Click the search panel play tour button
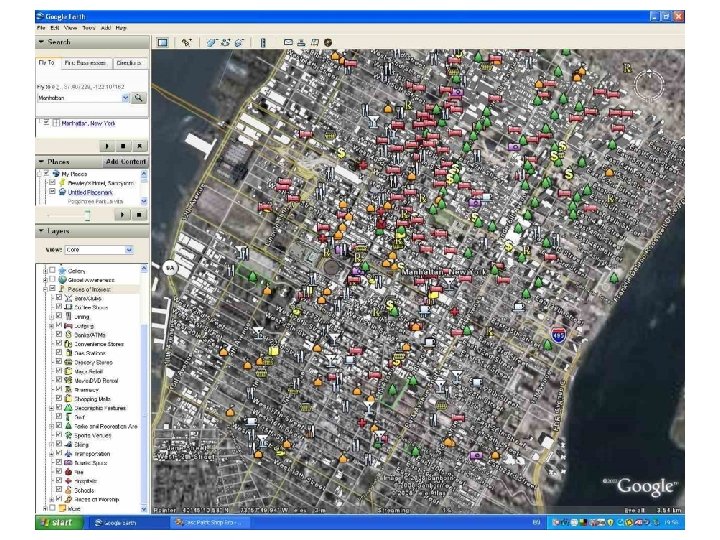The height and width of the screenshot is (540, 720). click(107, 146)
